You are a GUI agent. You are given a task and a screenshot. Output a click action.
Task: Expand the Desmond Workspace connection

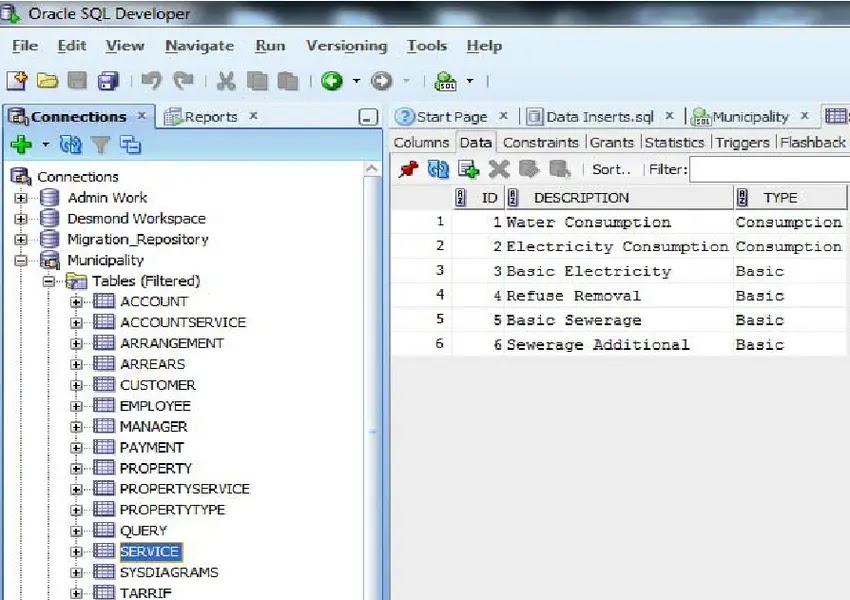tap(21, 219)
